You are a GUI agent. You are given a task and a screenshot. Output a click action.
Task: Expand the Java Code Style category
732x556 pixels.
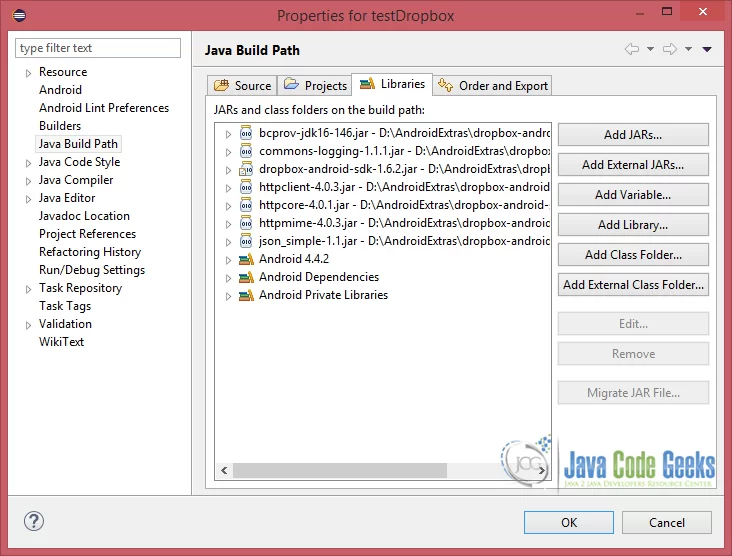pos(28,163)
